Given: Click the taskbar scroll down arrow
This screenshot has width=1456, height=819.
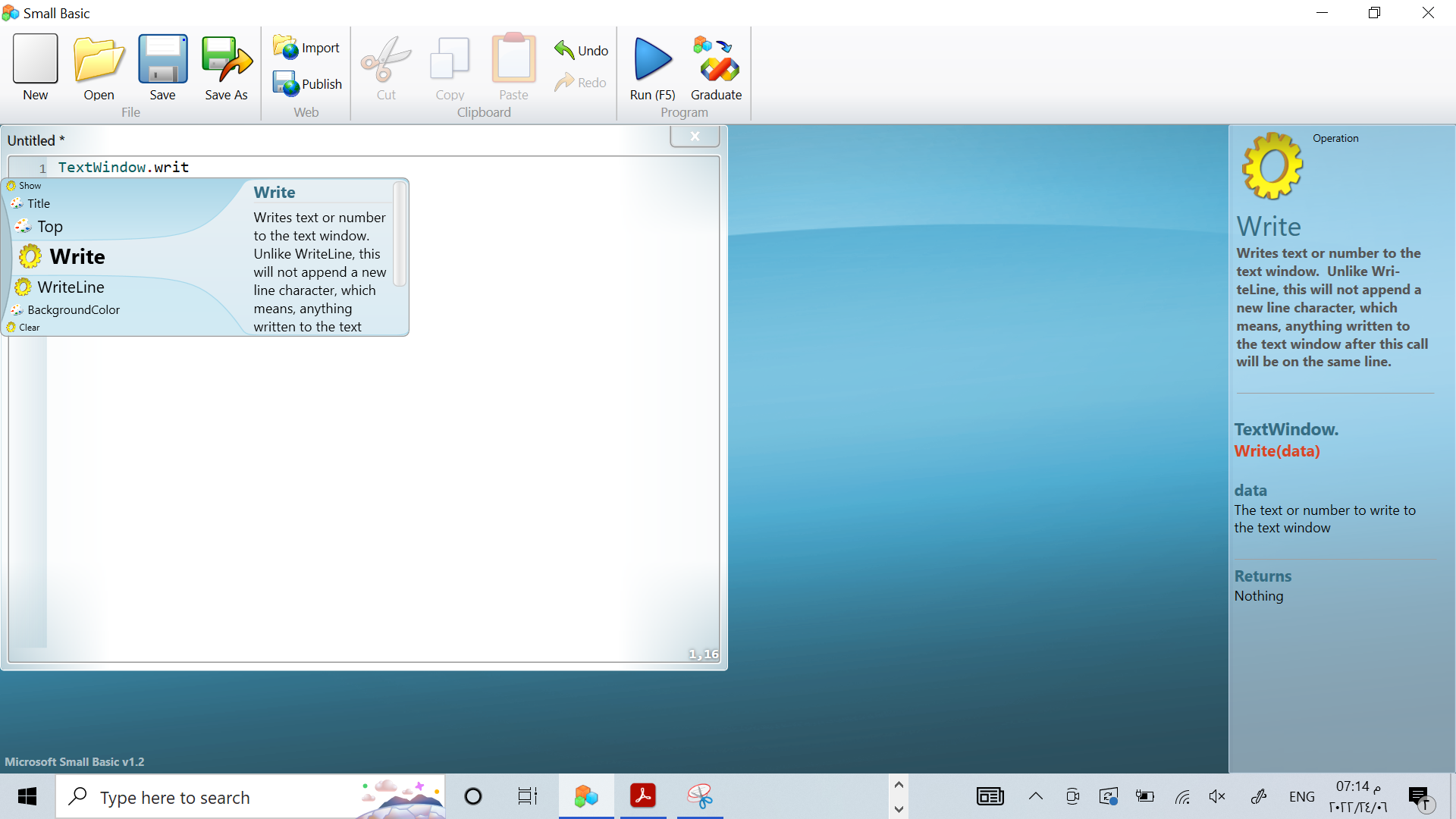Looking at the screenshot, I should coord(899,808).
